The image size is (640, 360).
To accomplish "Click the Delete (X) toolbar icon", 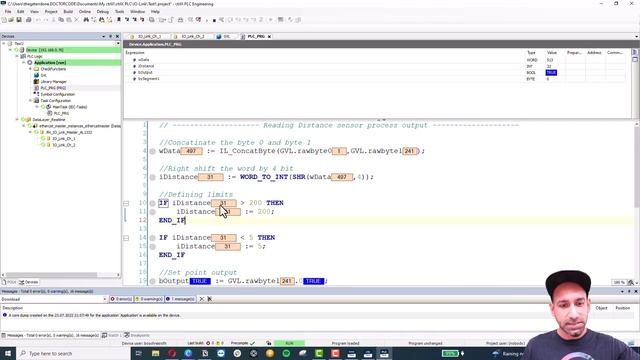I will [76, 20].
